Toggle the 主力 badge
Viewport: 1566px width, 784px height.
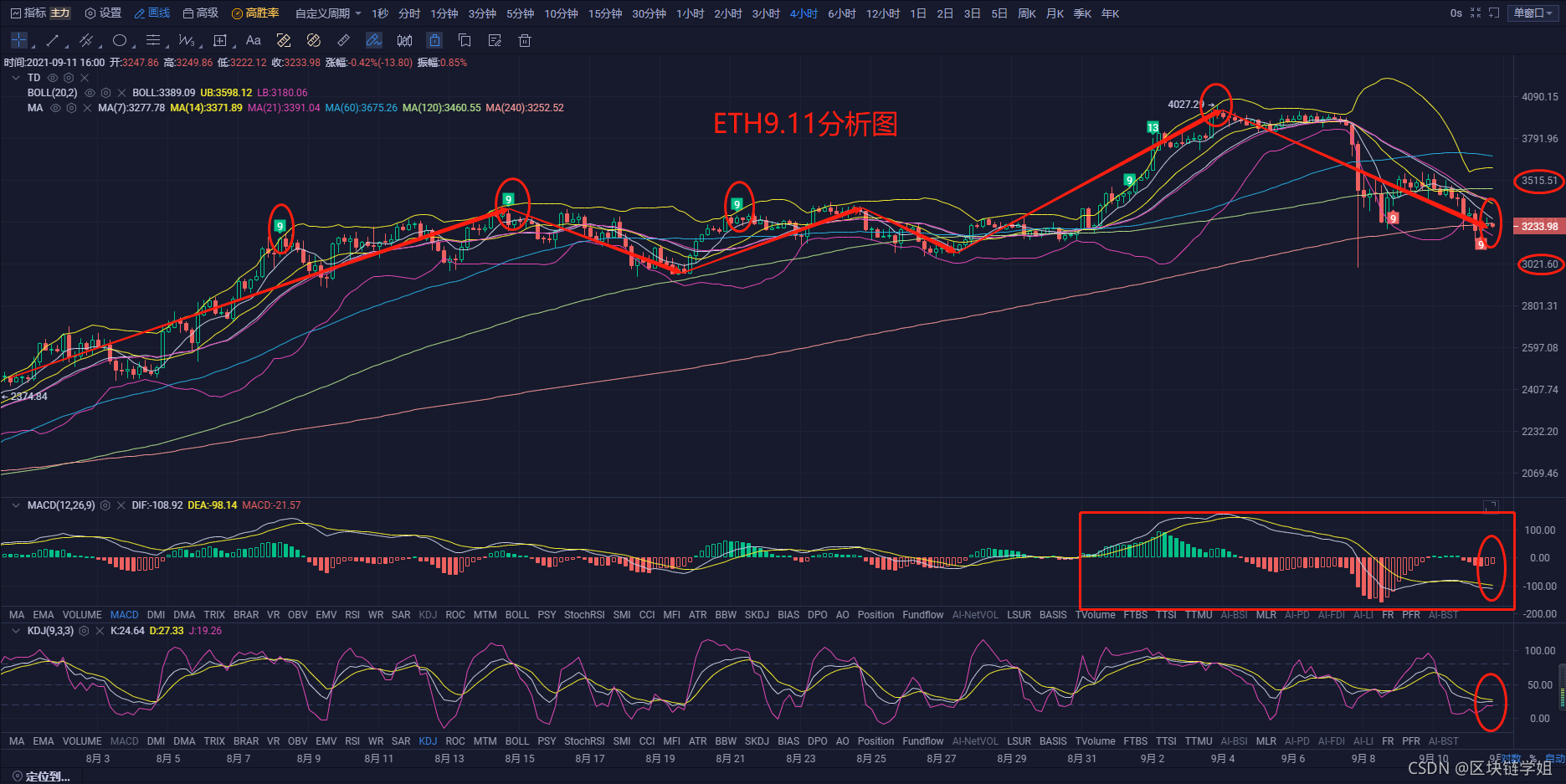pyautogui.click(x=60, y=13)
